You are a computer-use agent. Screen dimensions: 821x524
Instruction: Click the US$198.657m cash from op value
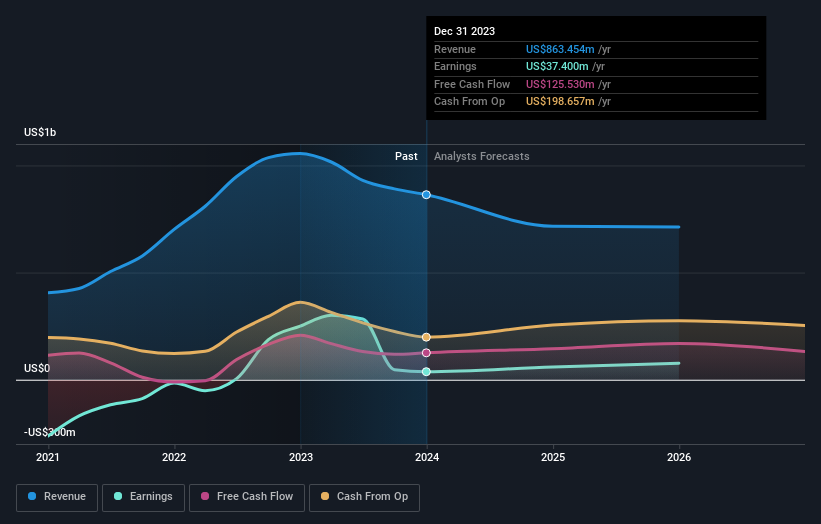pyautogui.click(x=560, y=102)
